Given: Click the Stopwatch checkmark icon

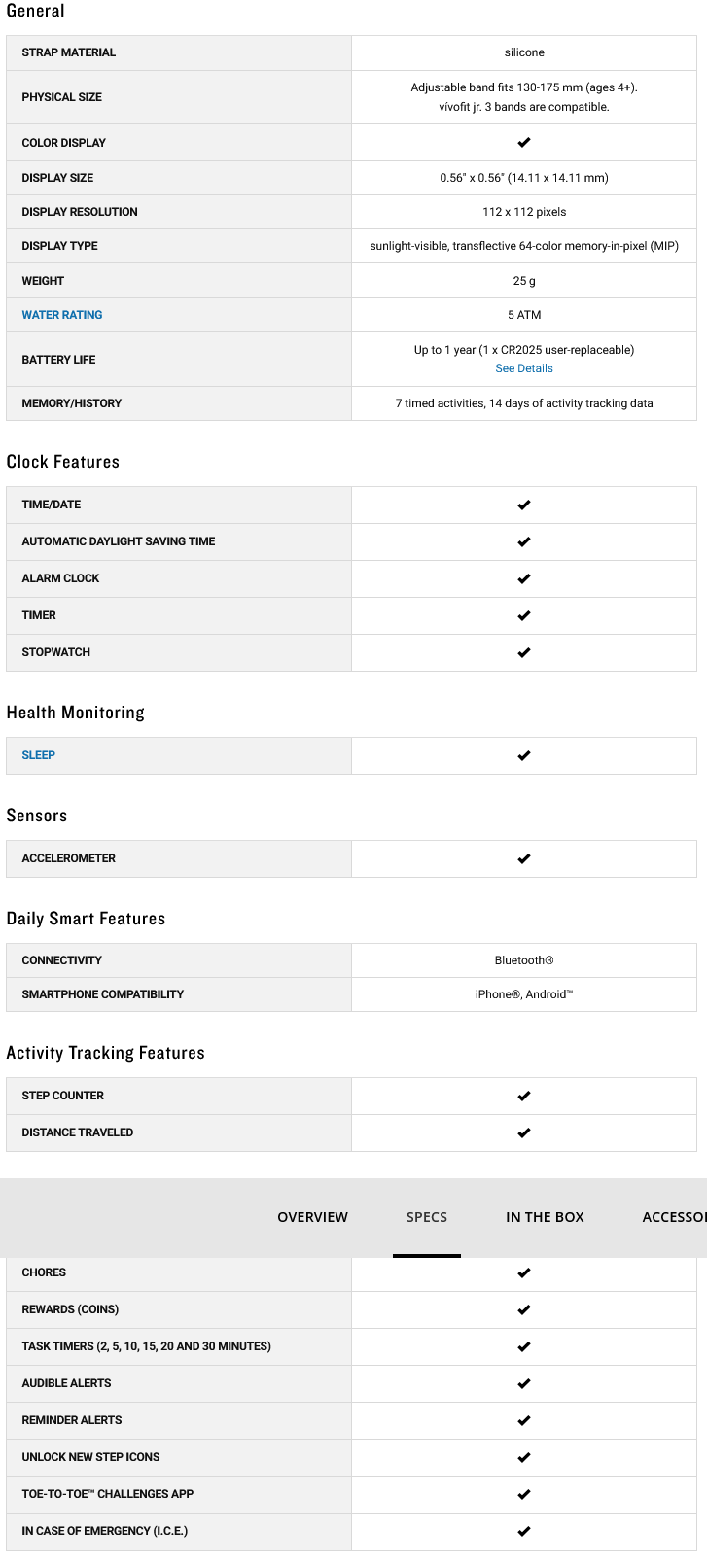Looking at the screenshot, I should (x=524, y=653).
